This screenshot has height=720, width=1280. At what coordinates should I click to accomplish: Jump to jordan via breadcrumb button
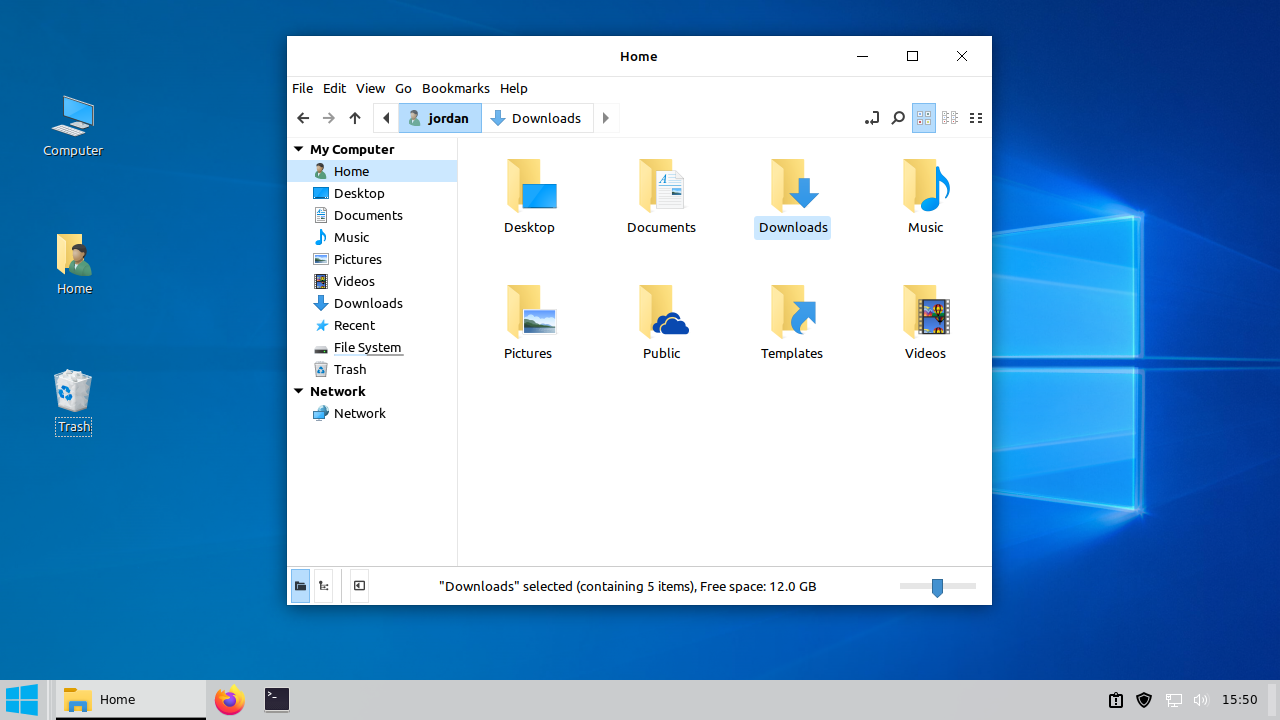tap(439, 117)
